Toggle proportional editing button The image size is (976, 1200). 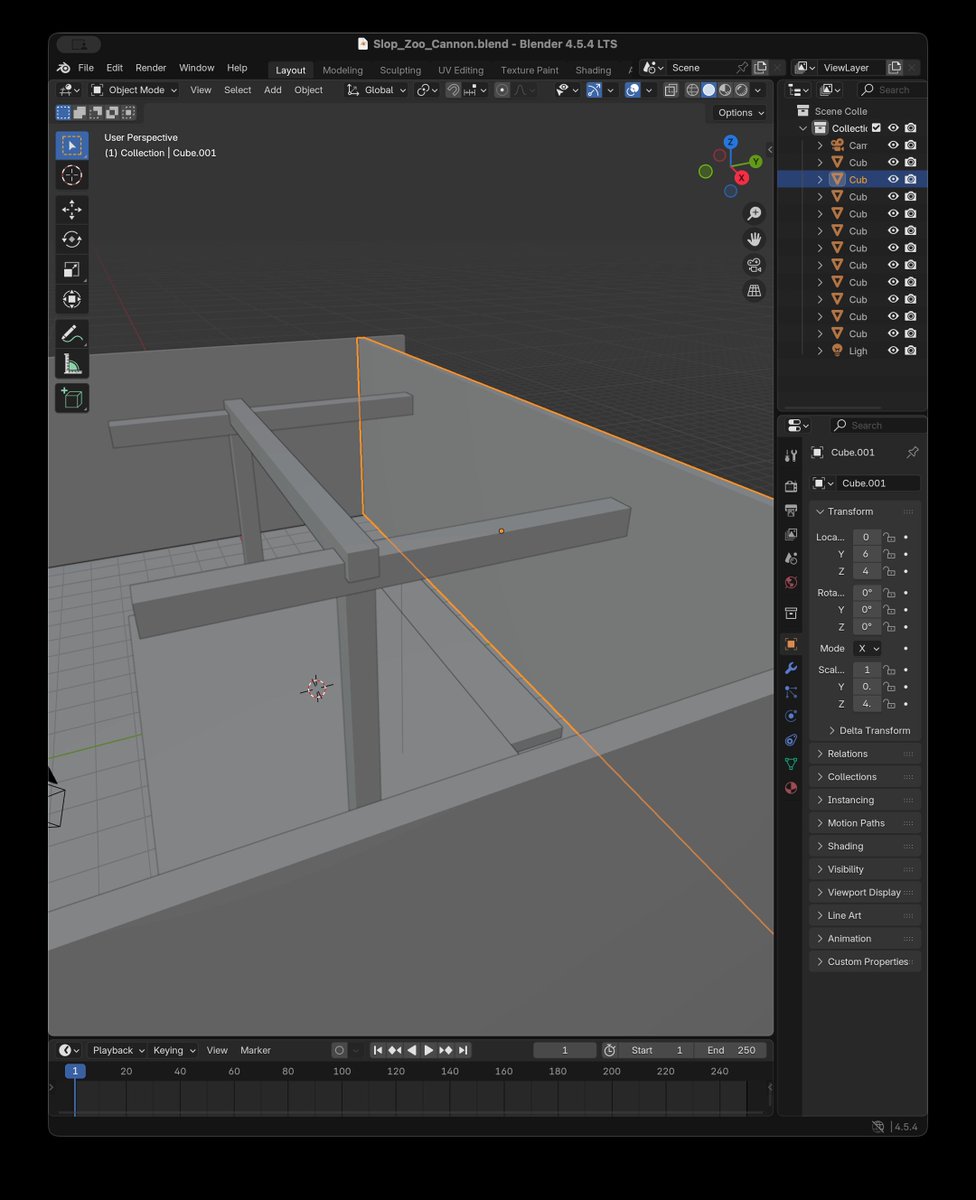coord(502,90)
